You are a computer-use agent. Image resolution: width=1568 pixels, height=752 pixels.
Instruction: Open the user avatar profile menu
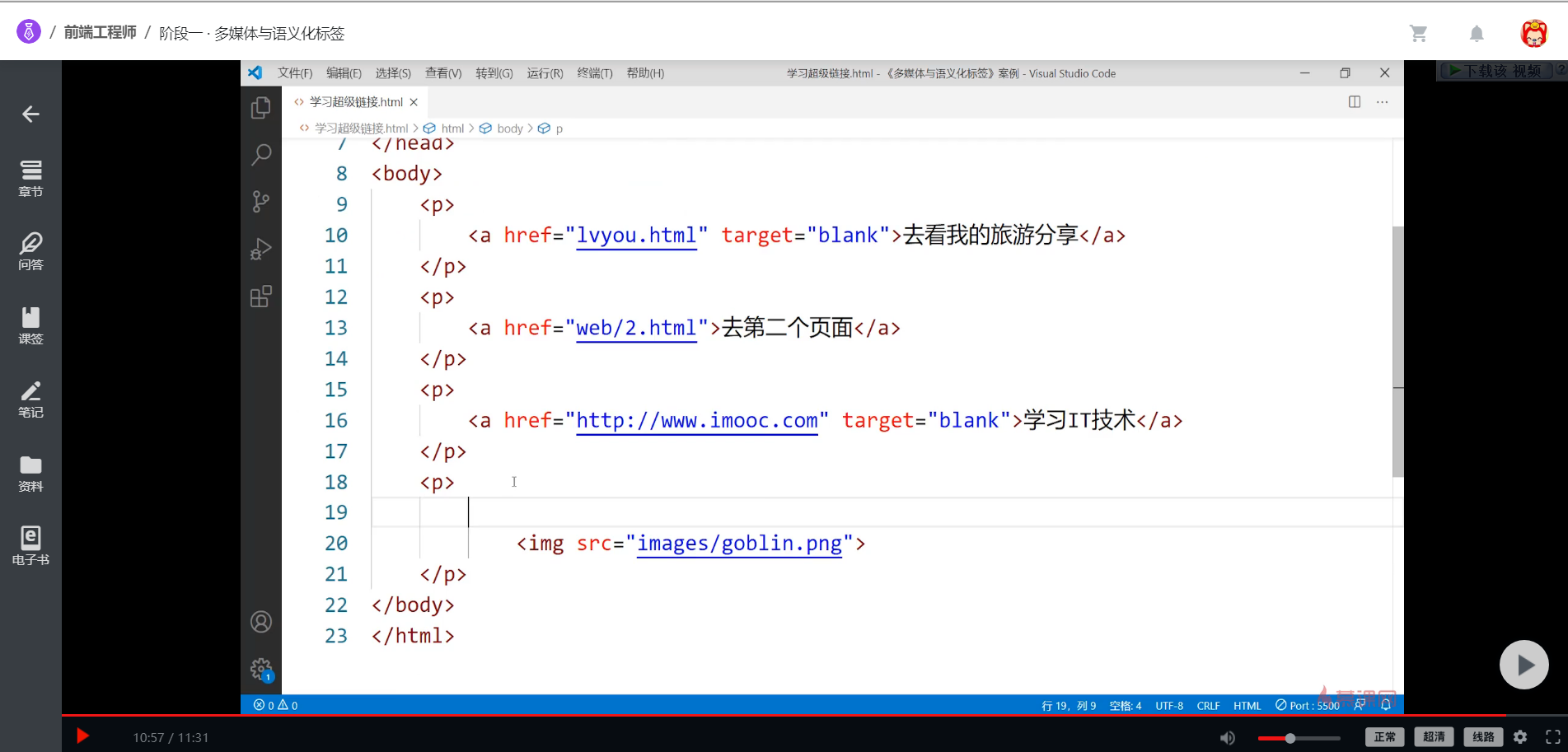tap(1533, 34)
